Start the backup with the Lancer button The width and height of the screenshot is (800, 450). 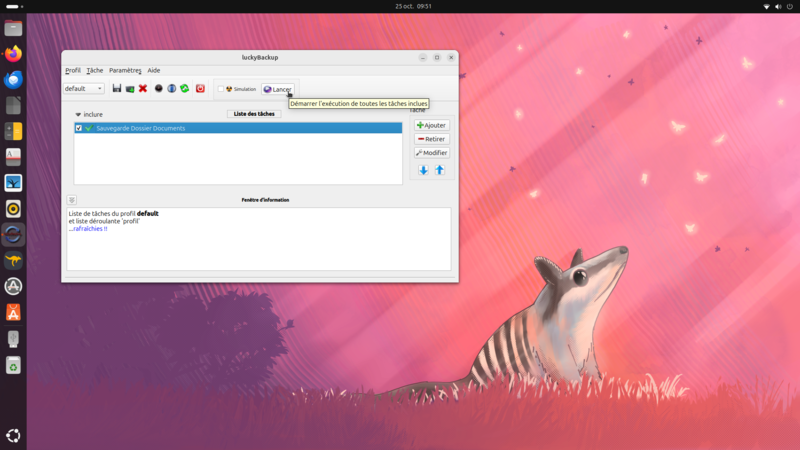tap(278, 89)
